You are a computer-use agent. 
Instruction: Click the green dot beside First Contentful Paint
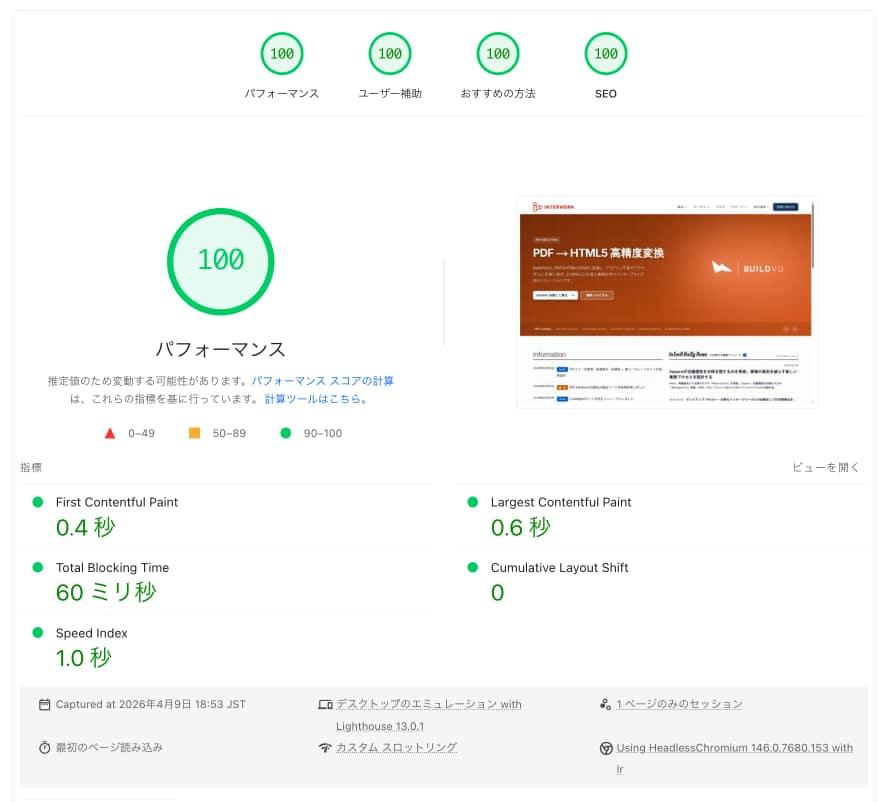tap(37, 502)
